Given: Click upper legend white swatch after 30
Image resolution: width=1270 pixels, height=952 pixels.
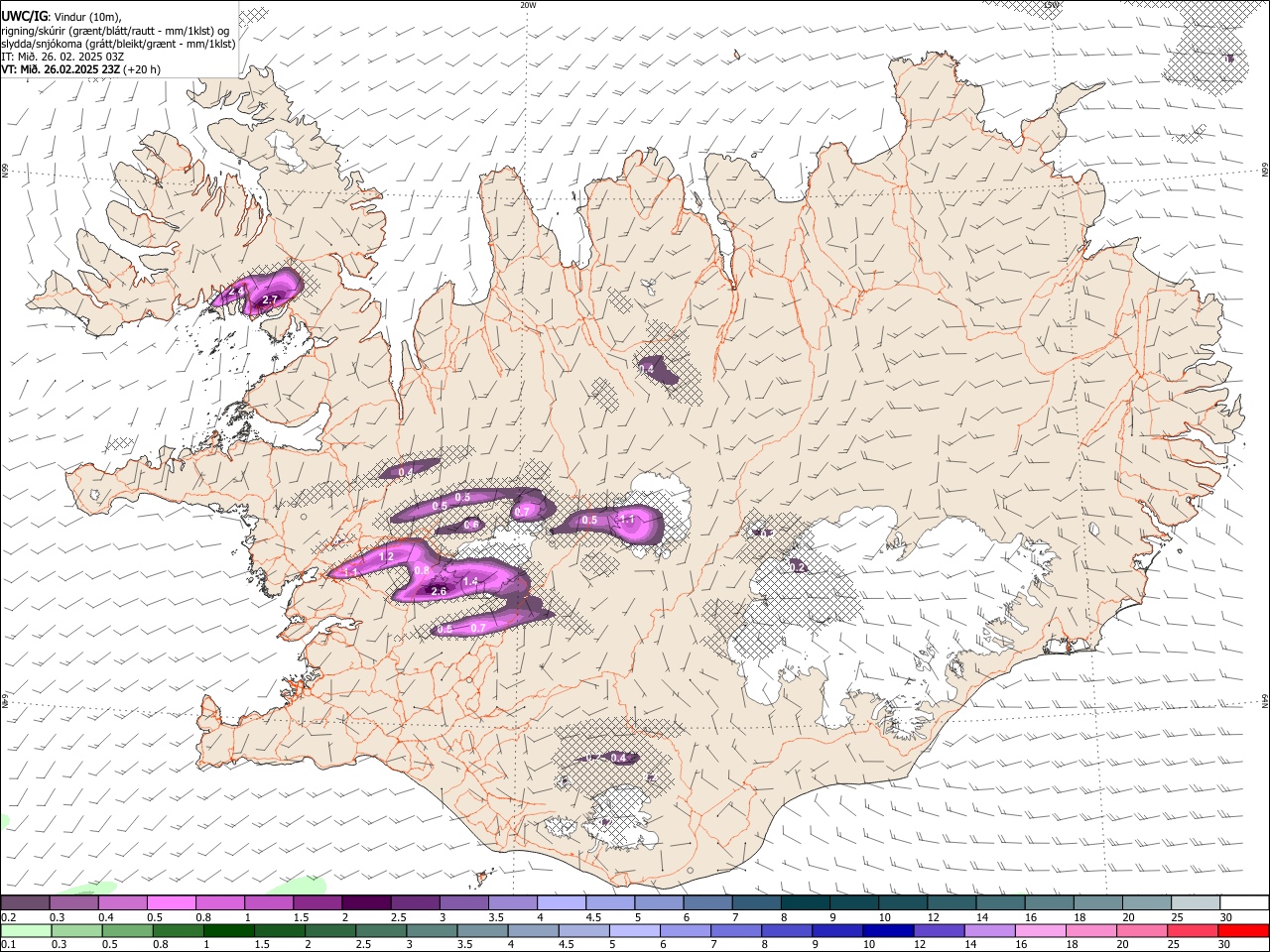Looking at the screenshot, I should click(1244, 903).
